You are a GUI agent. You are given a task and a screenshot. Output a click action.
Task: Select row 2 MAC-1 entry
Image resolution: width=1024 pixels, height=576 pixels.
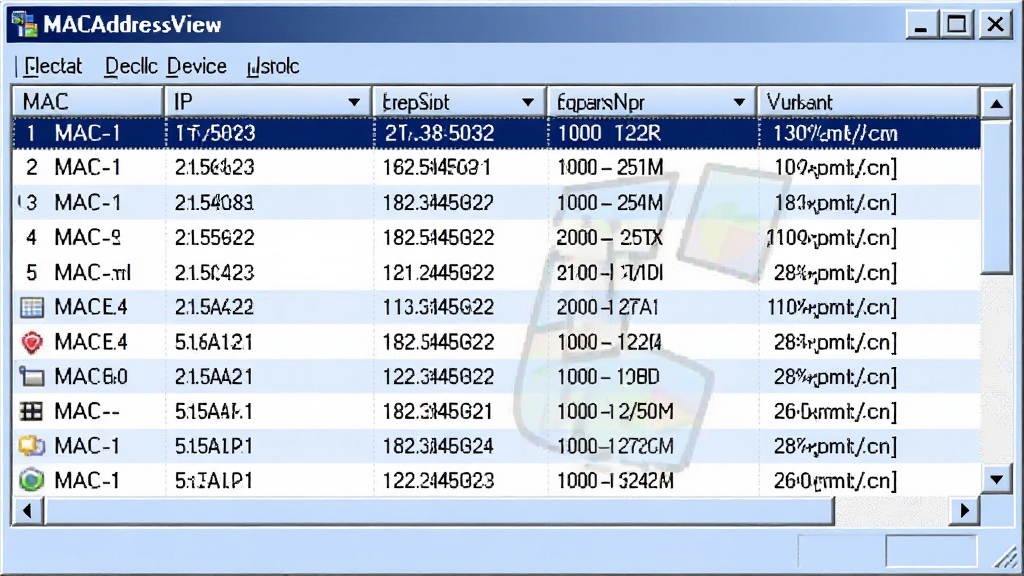(x=496, y=168)
